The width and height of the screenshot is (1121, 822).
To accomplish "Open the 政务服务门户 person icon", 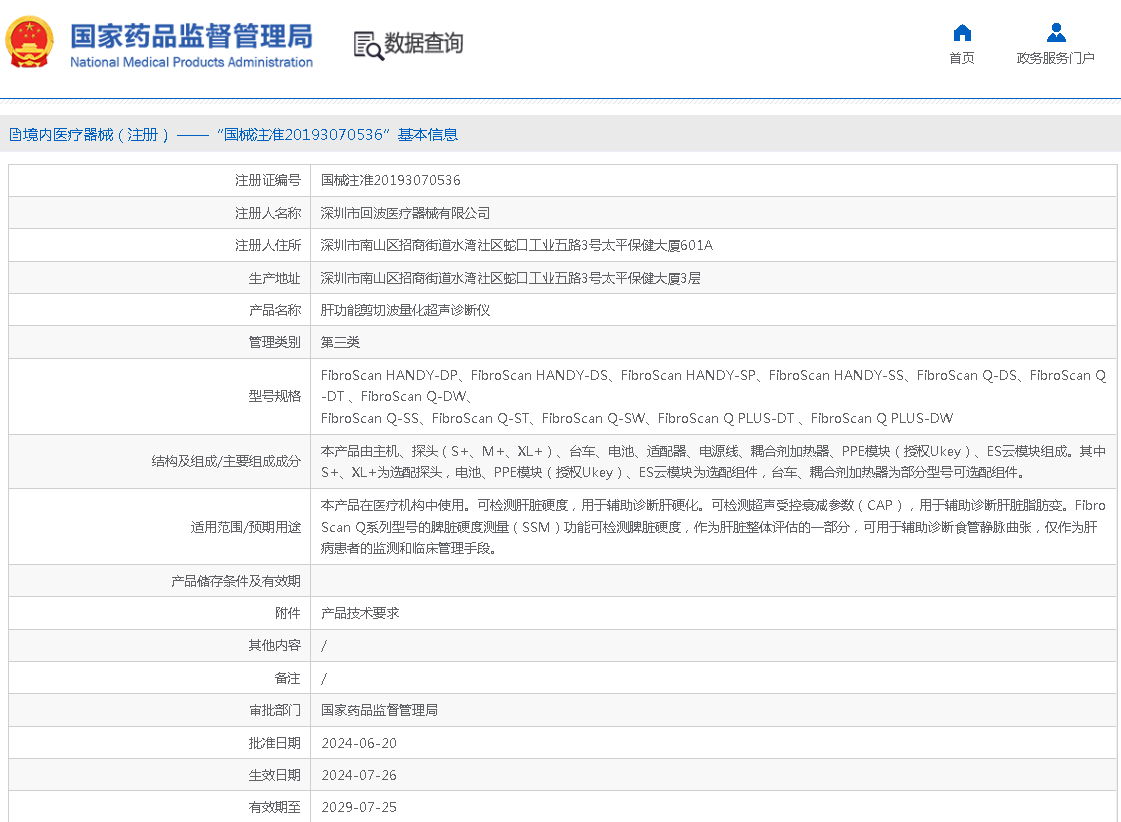I will (x=1056, y=33).
